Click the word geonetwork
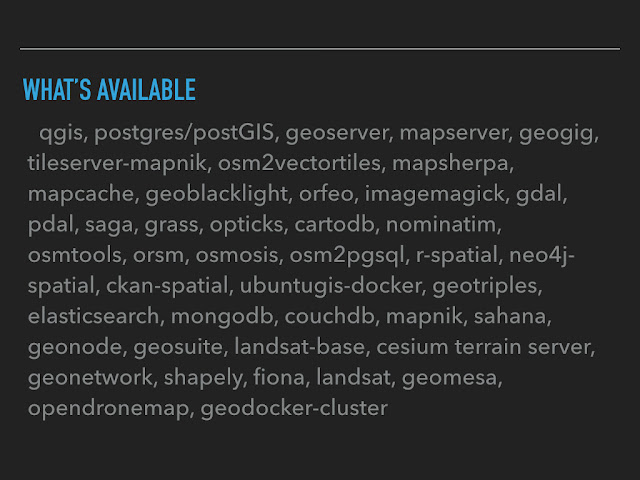Image resolution: width=640 pixels, height=480 pixels. 90,378
